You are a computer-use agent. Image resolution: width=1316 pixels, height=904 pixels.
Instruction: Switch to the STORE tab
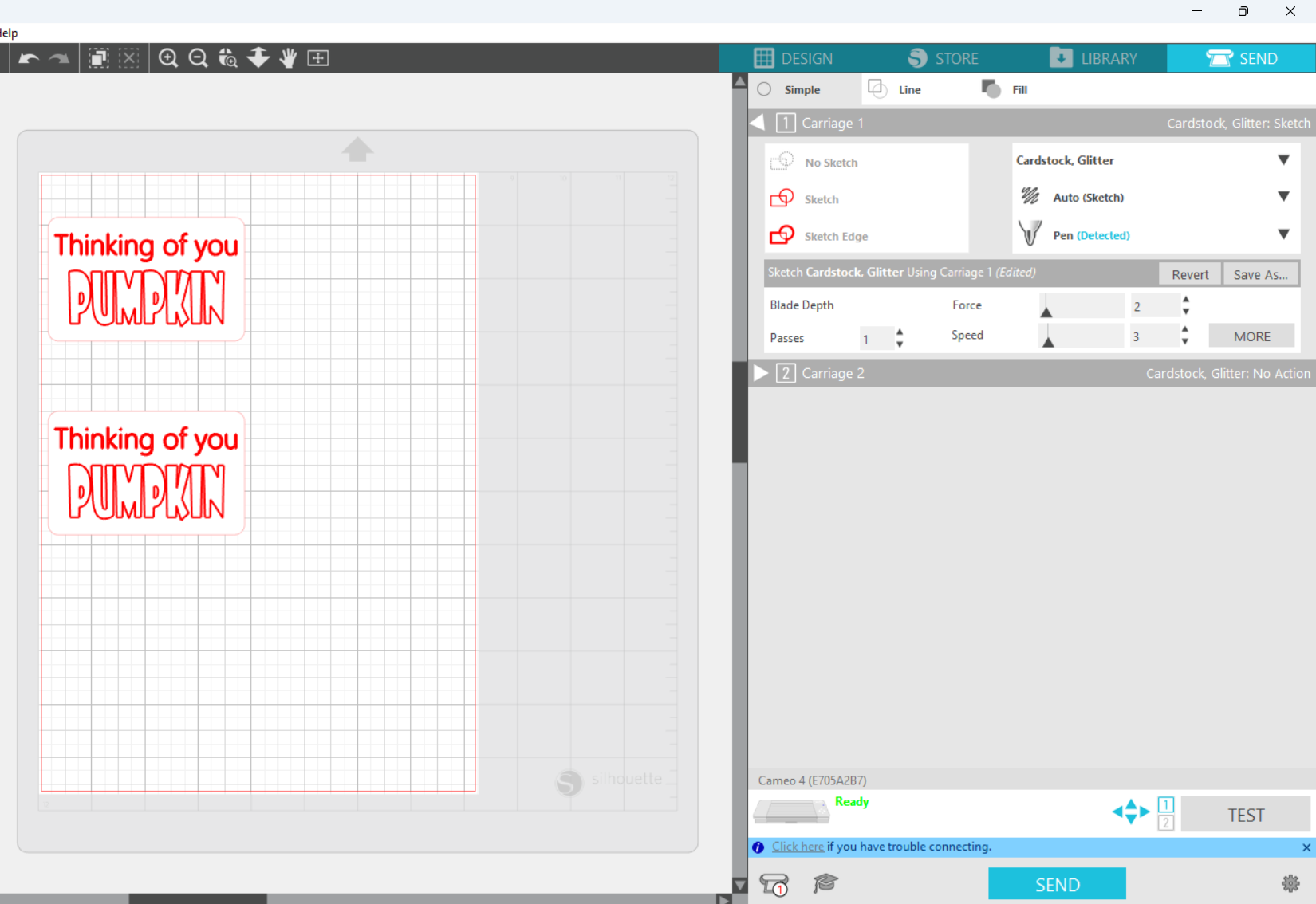click(x=943, y=58)
